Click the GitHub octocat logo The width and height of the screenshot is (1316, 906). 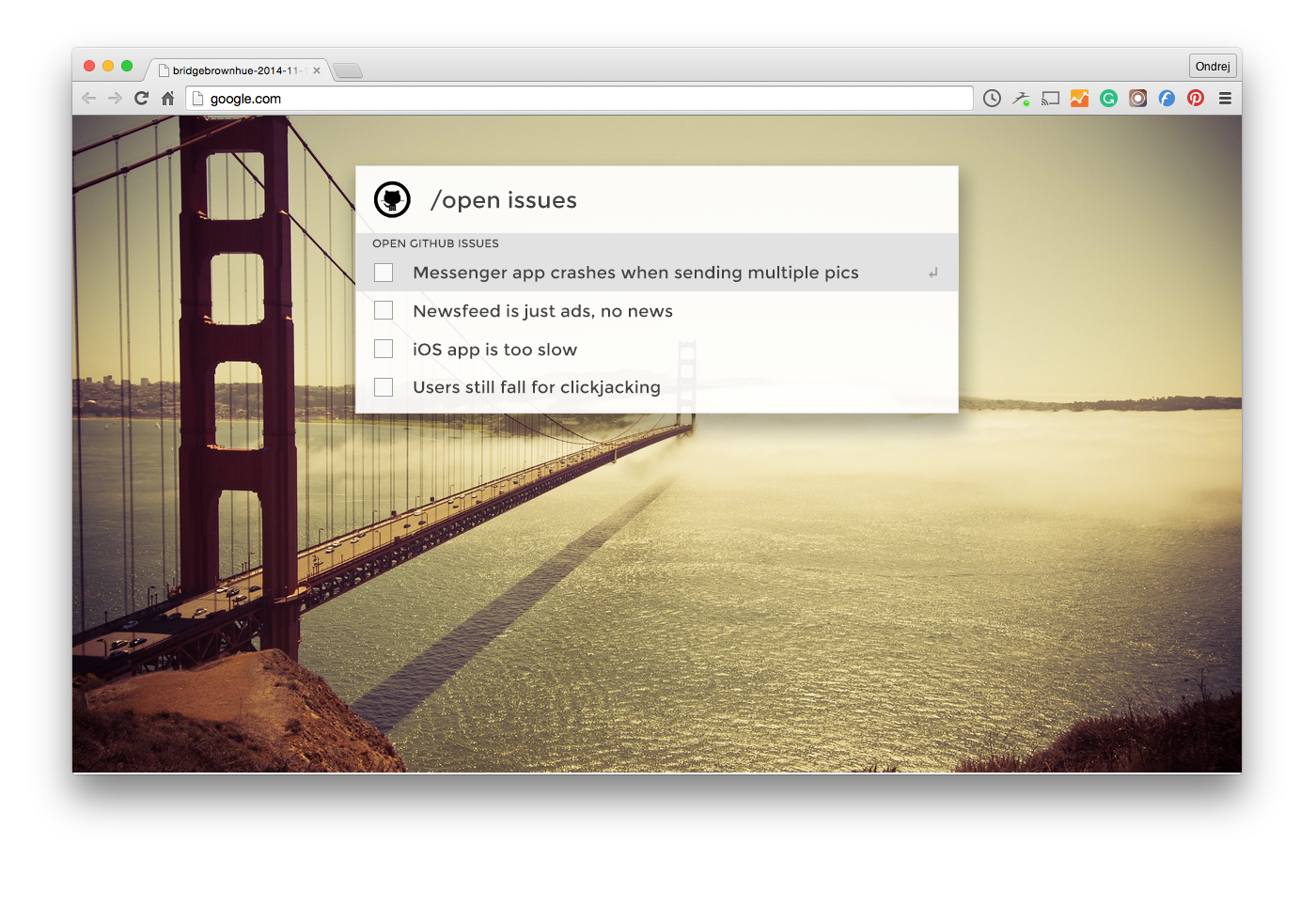tap(392, 200)
